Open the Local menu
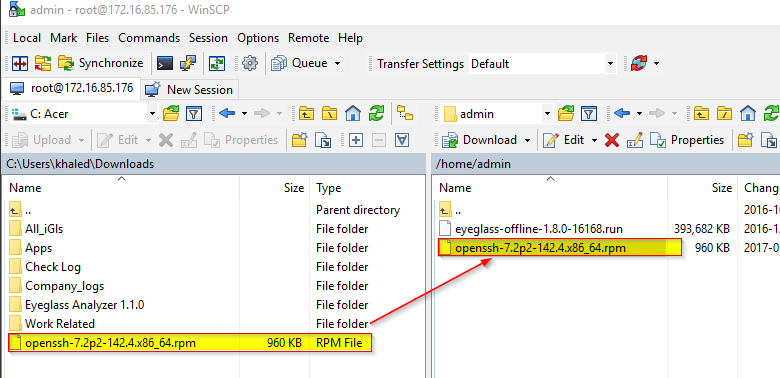 click(x=27, y=38)
